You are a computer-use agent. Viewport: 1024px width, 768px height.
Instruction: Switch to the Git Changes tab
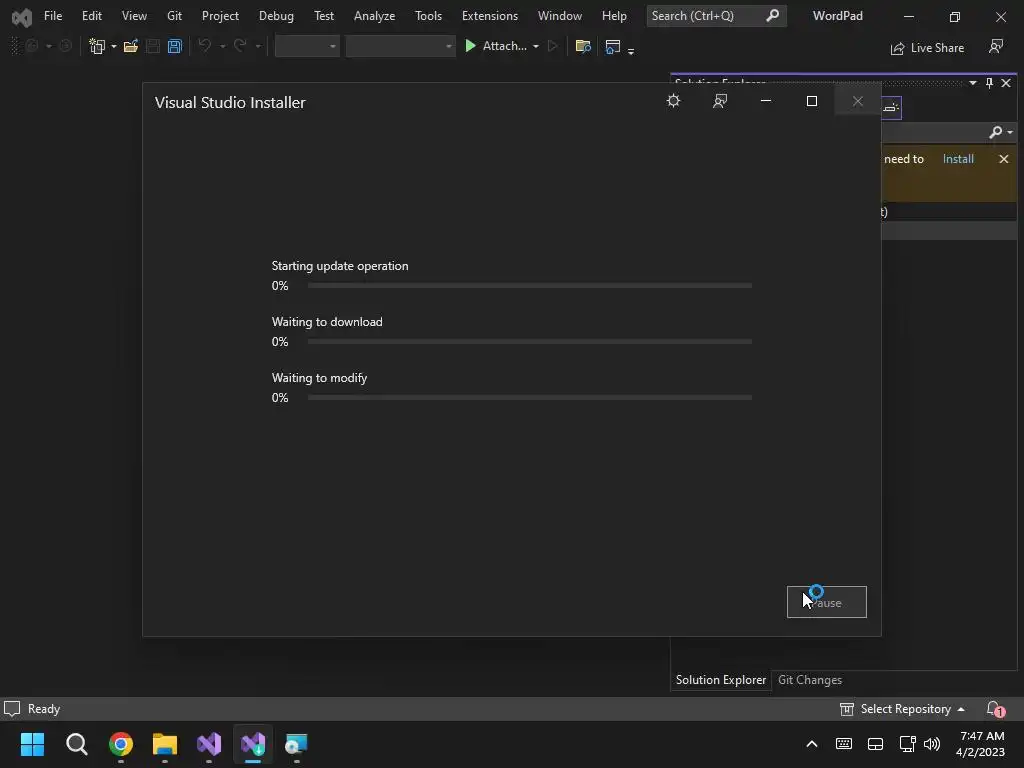click(810, 680)
